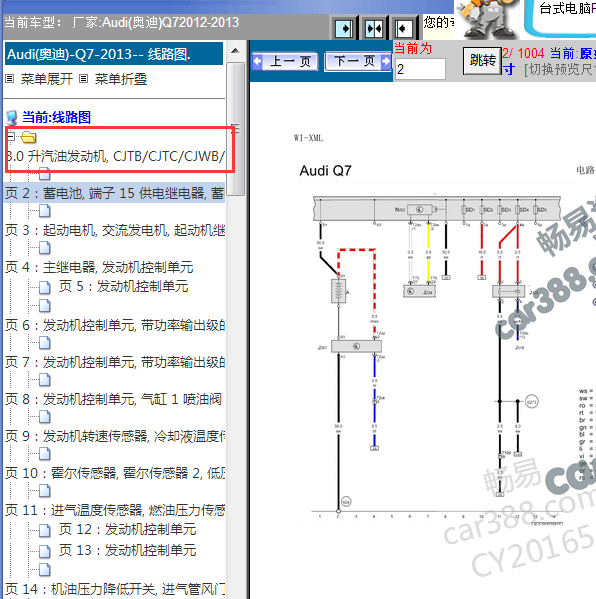Collapse the 3.0 升汽油发动机 tree node
596x599 pixels.
11,136
